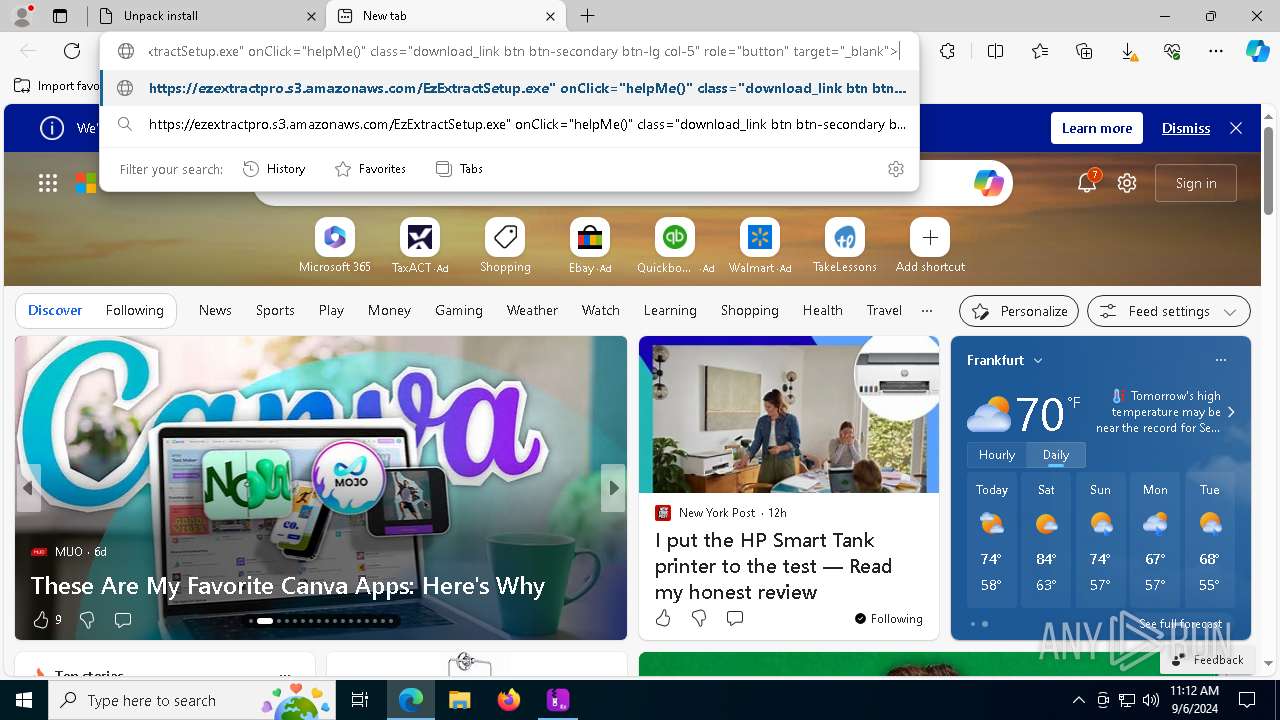Viewport: 1280px width, 720px height.
Task: Toggle Following for New York Post
Action: coord(889,619)
